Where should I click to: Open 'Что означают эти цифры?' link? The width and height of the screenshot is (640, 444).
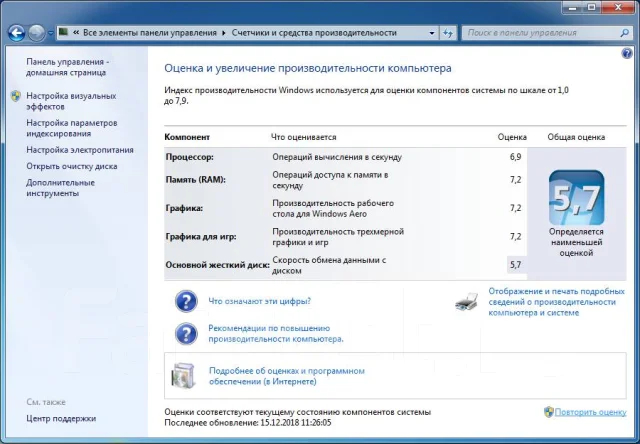tap(260, 301)
